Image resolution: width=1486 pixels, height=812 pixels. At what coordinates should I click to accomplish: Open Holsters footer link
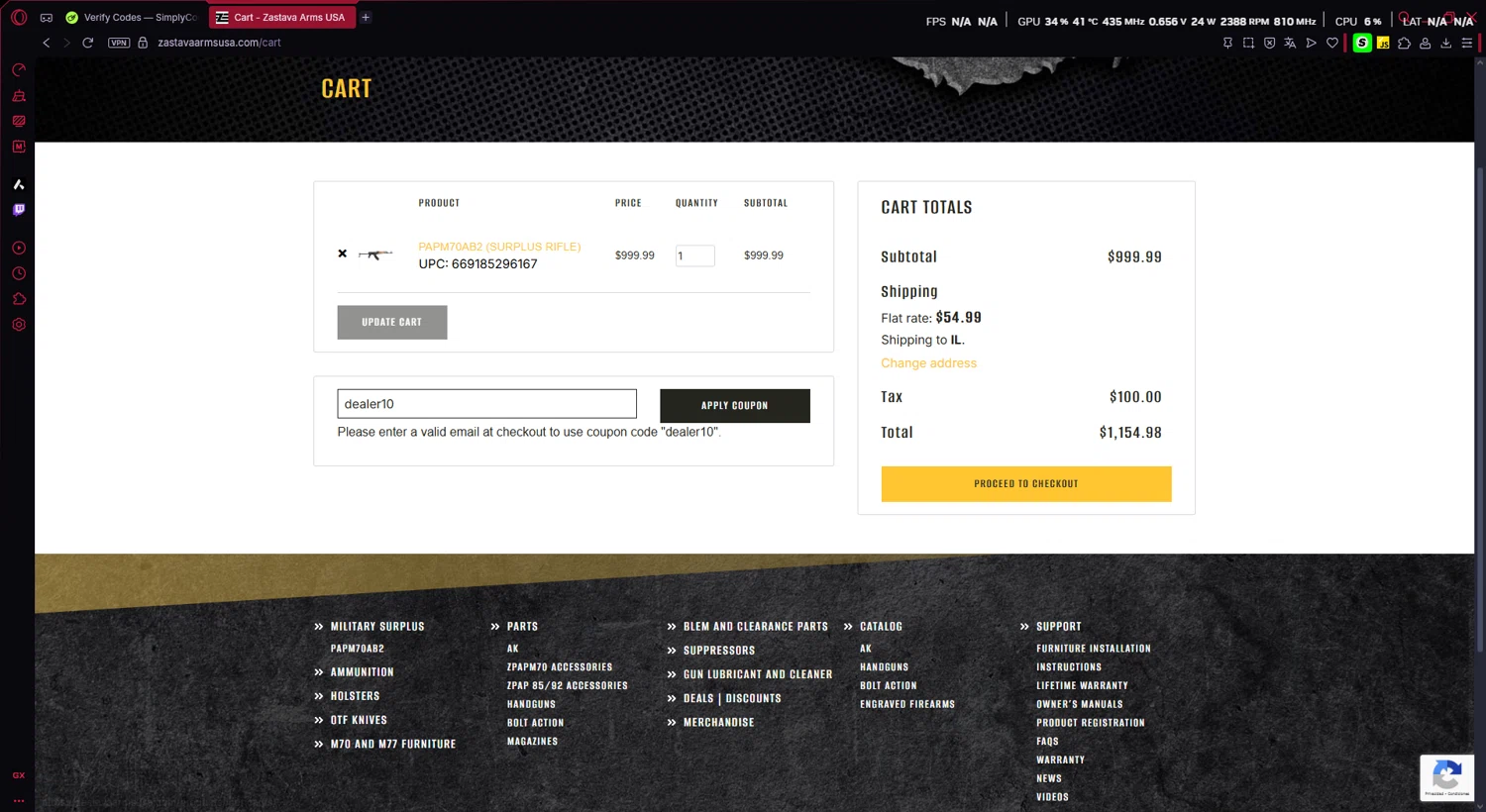(355, 696)
